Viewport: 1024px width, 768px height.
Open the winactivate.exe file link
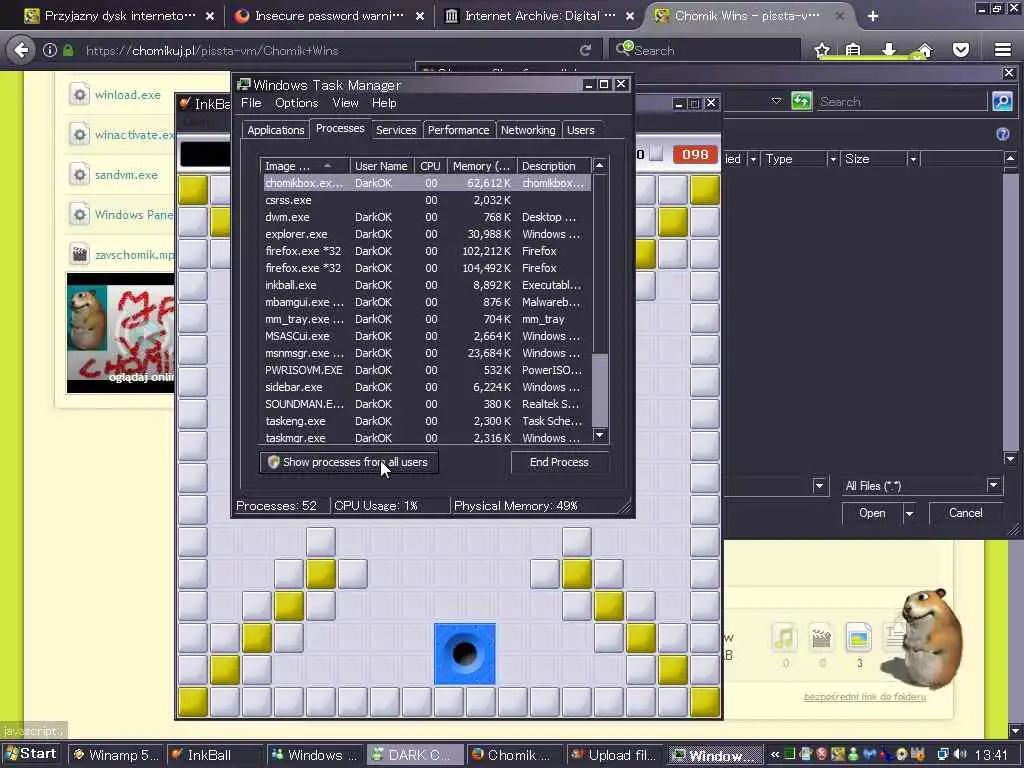tap(134, 135)
